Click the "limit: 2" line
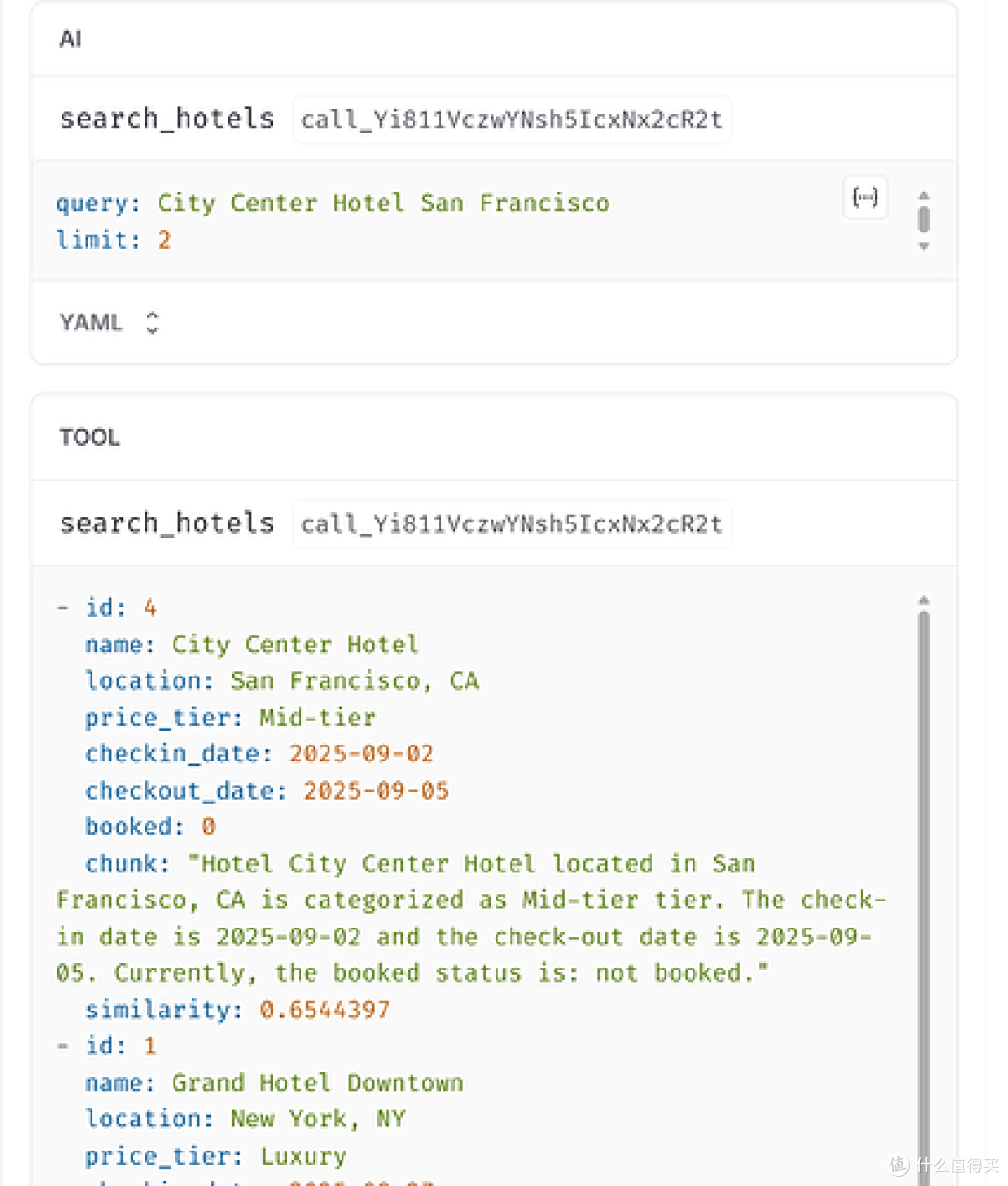Viewport: 1008px width, 1186px height. click(113, 240)
